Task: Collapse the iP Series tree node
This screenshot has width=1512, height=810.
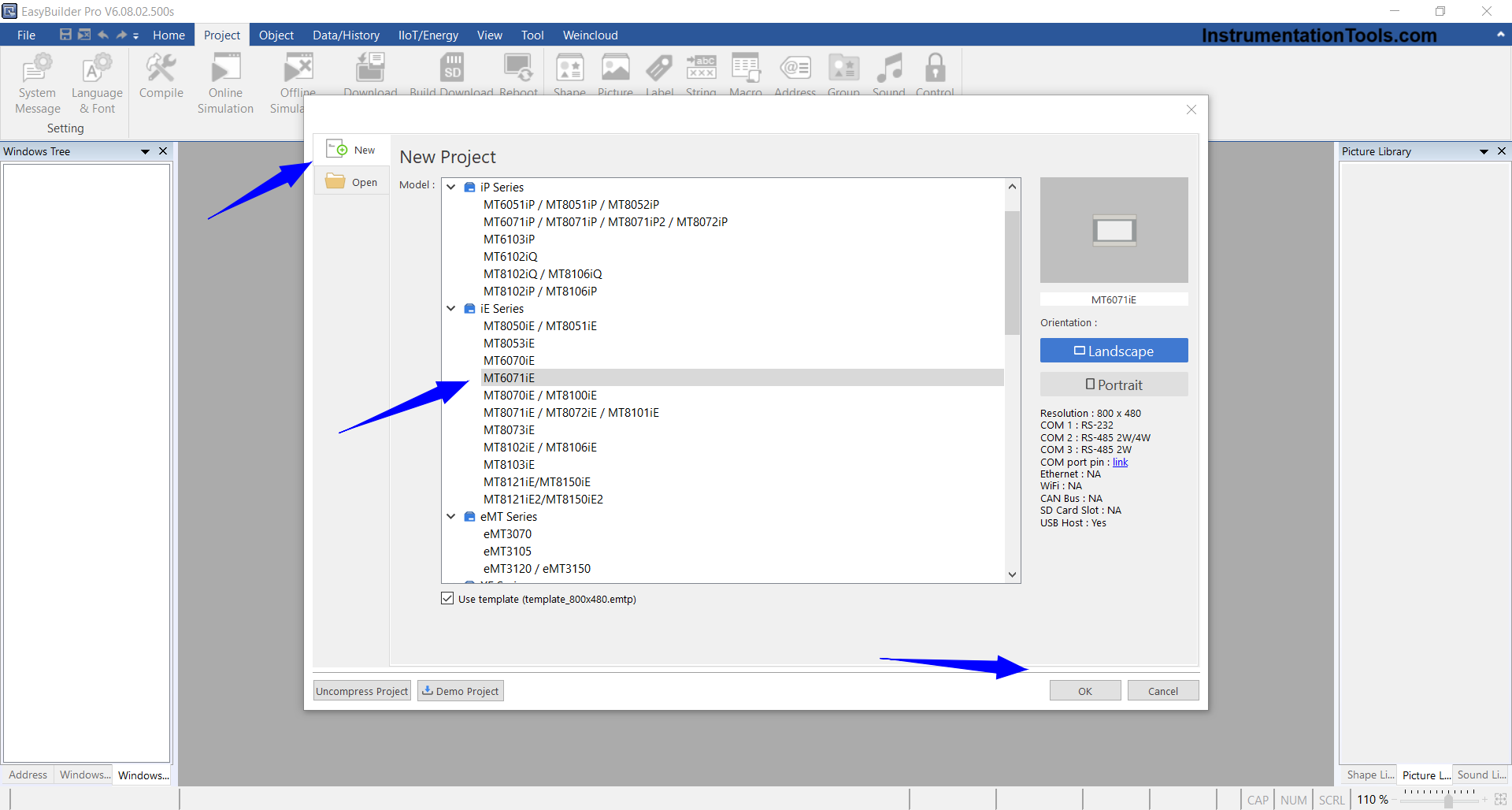Action: [451, 188]
